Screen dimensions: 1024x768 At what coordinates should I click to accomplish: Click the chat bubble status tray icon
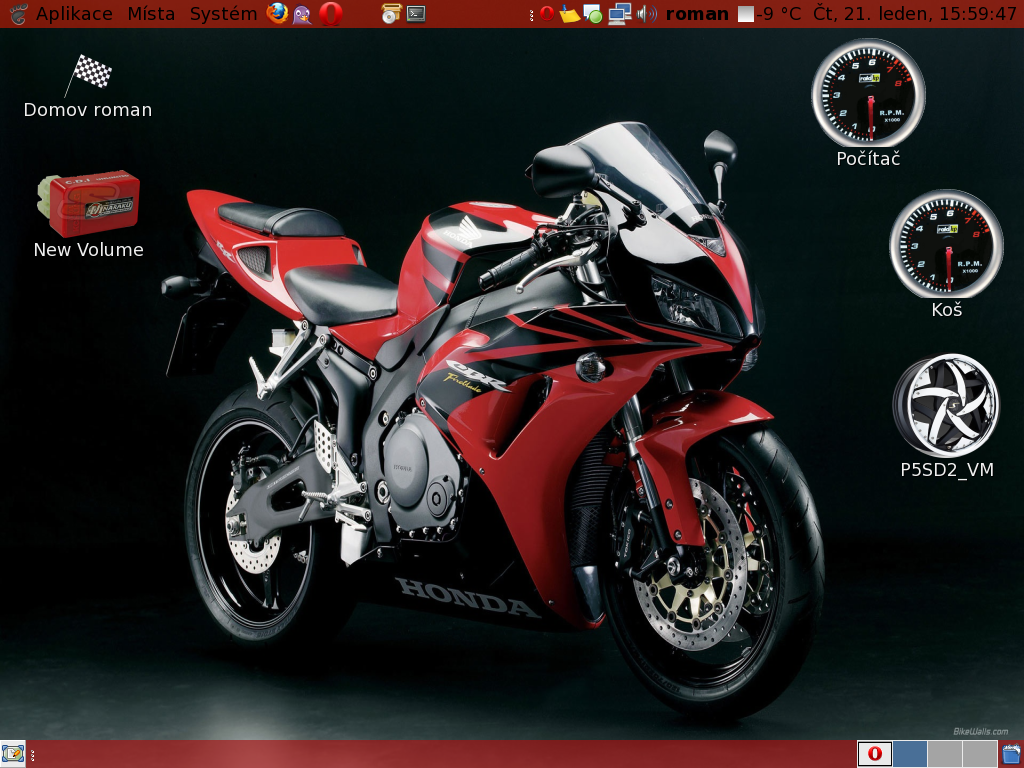[x=593, y=14]
